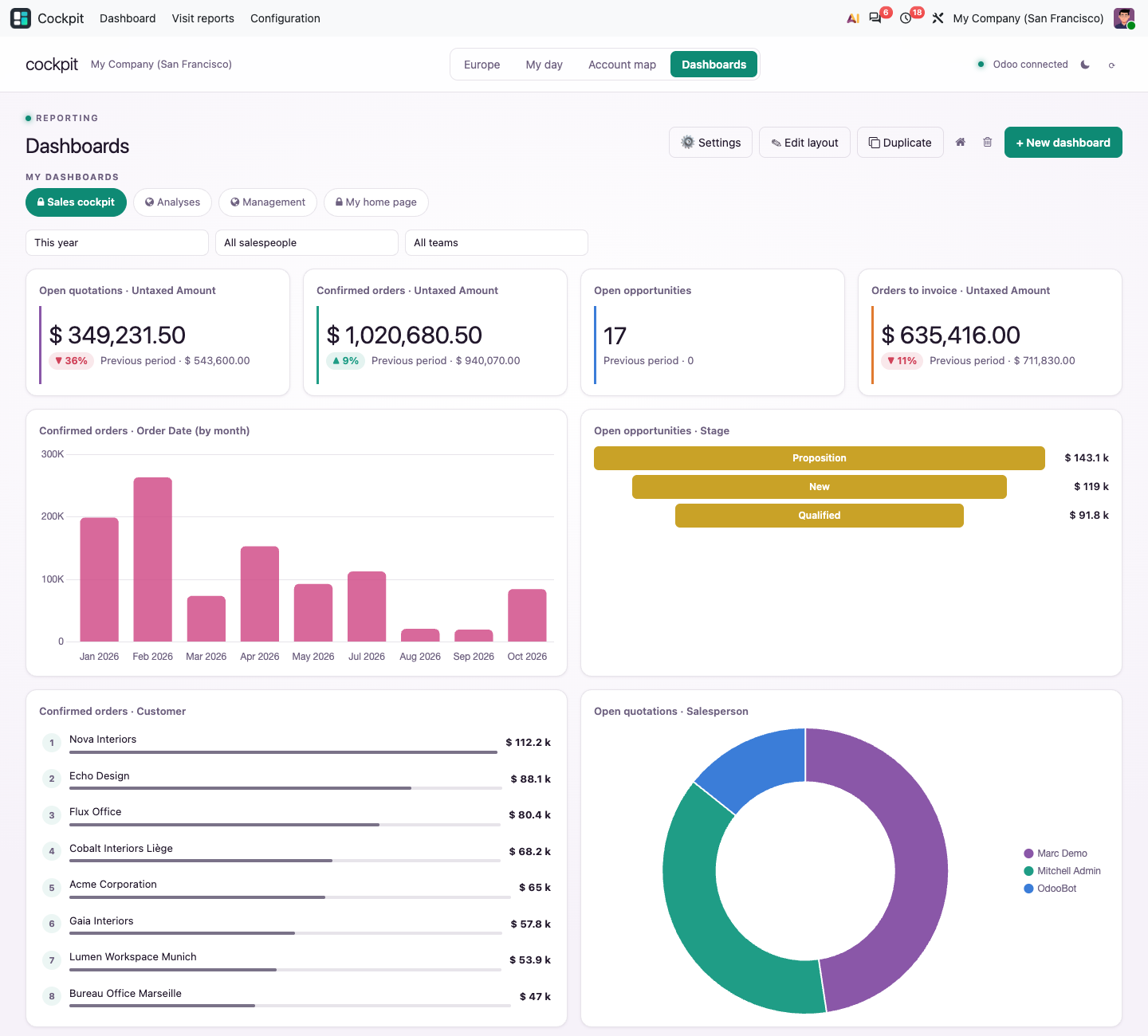This screenshot has width=1148, height=1036.
Task: Open the conversations icon with 6 badge
Action: point(875,18)
